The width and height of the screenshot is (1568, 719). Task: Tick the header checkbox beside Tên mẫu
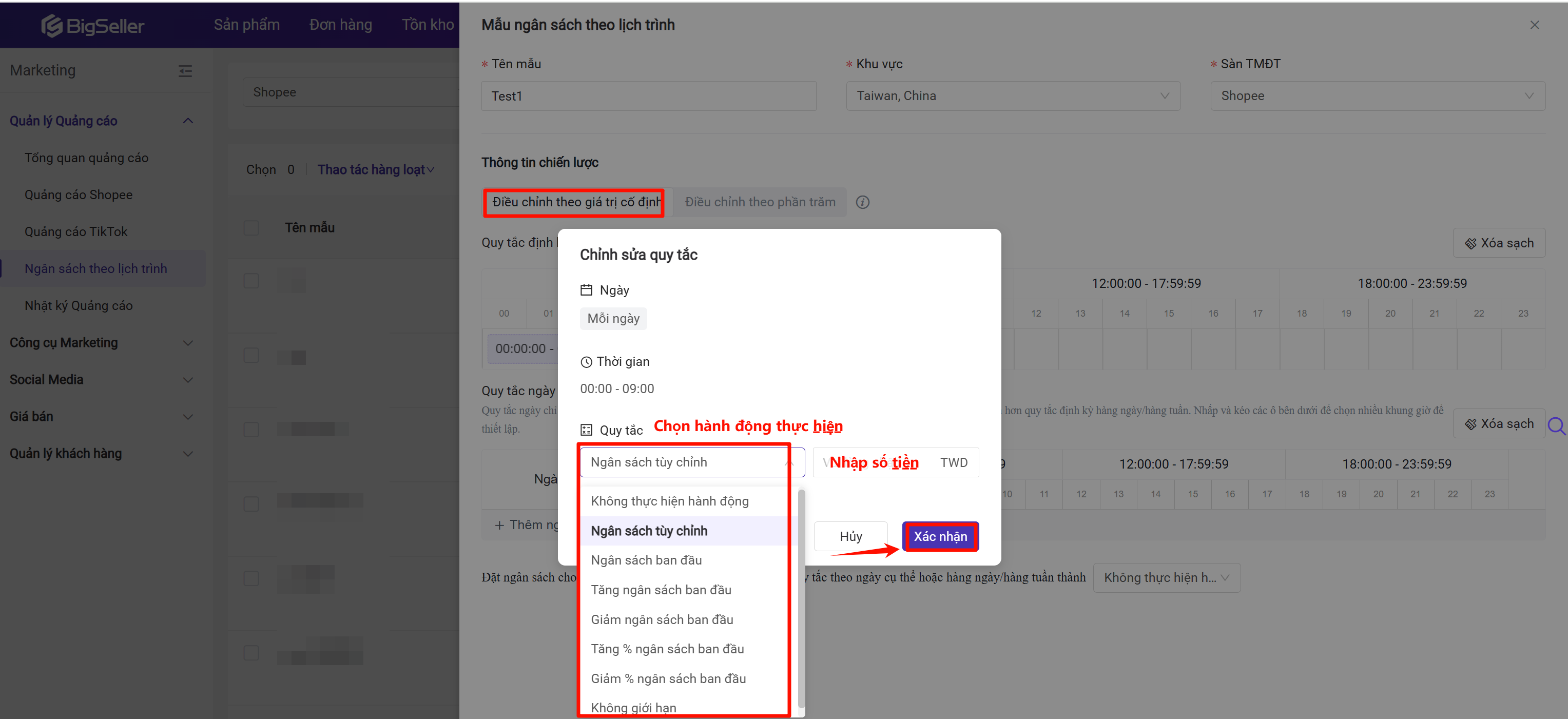[251, 228]
